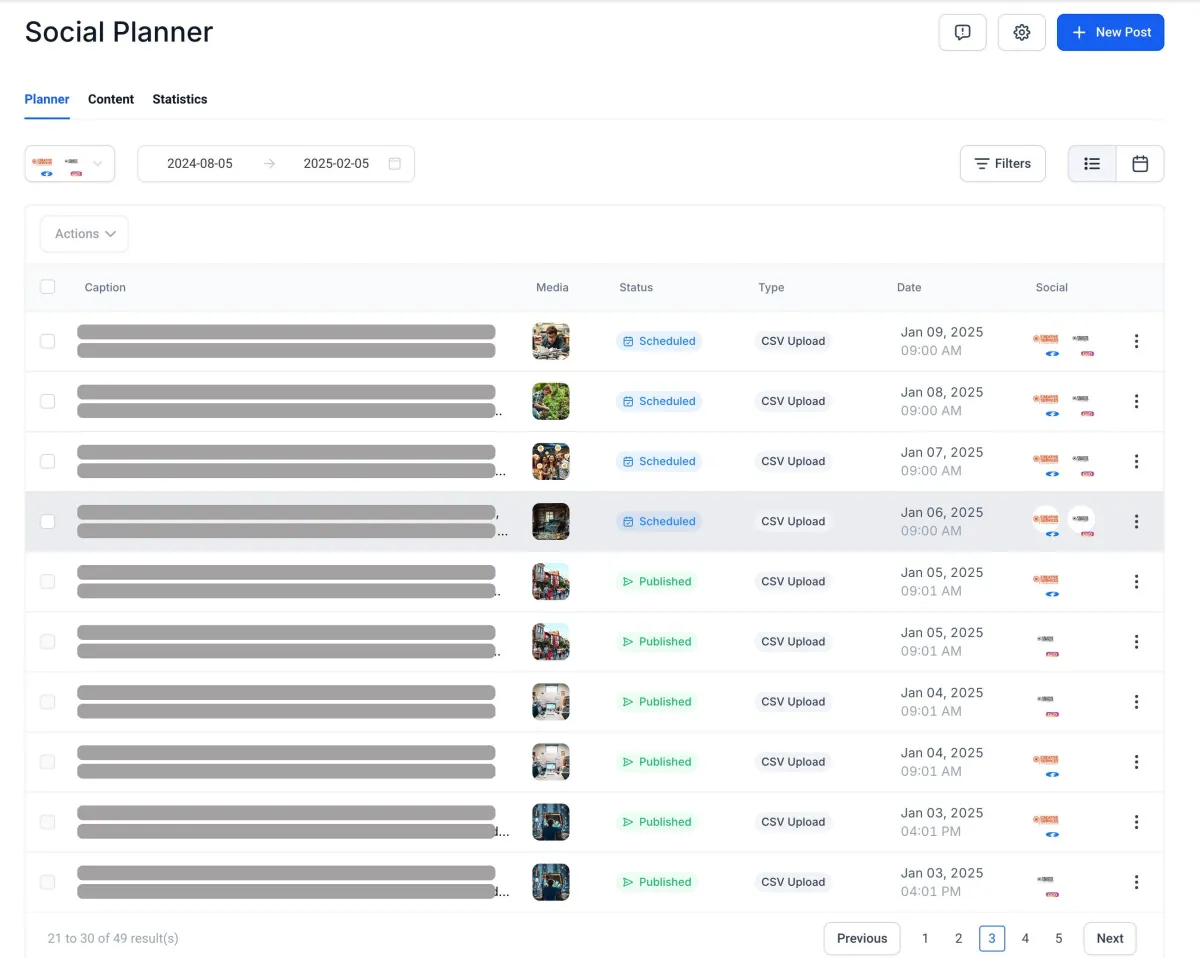Image resolution: width=1200 pixels, height=958 pixels.
Task: Open three-dot menu for Jan 03 04:01 PM last row
Action: coord(1136,882)
